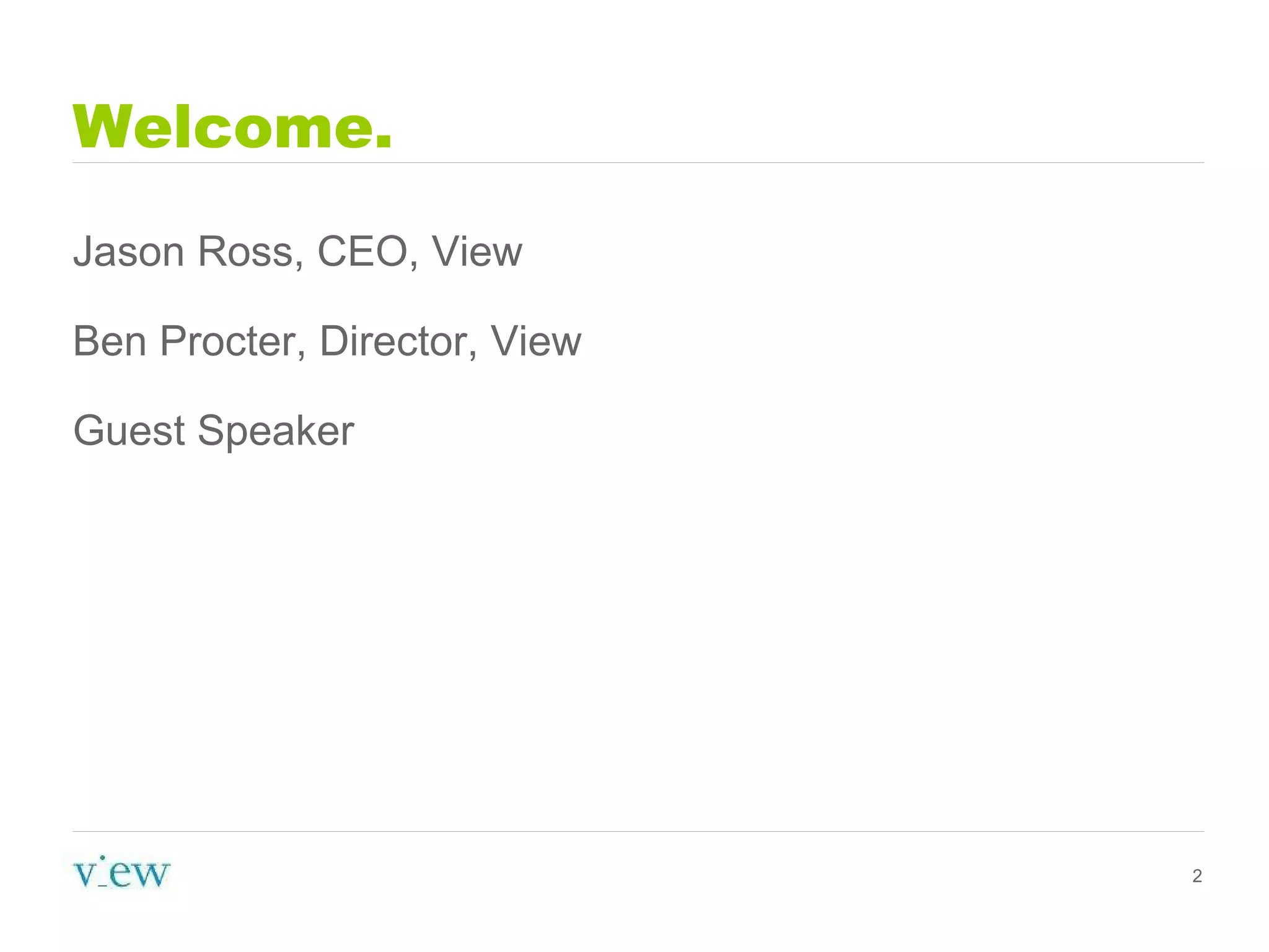The width and height of the screenshot is (1269, 952).
Task: Click the dot above the View logo
Action: click(102, 858)
